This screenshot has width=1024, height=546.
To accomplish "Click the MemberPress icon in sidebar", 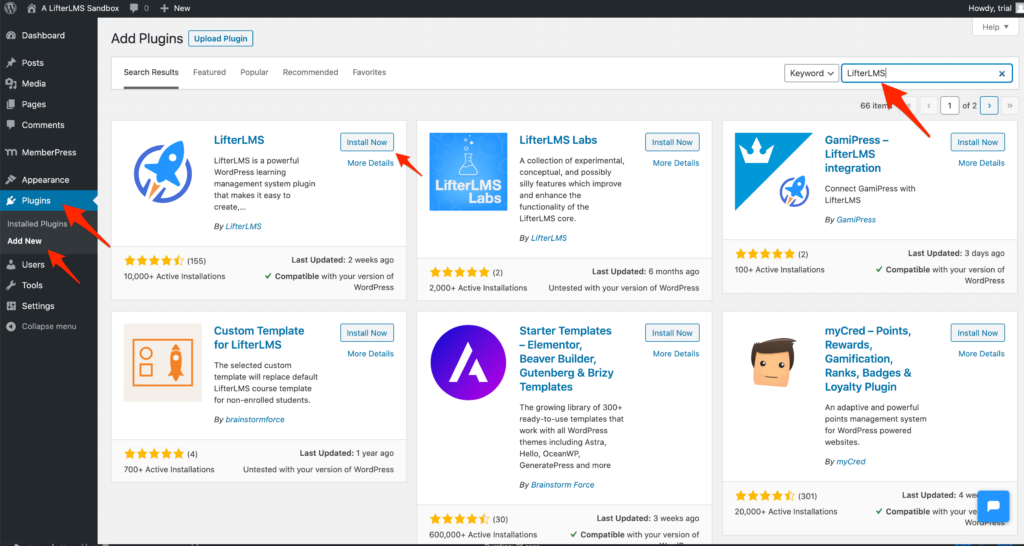I will 10,152.
